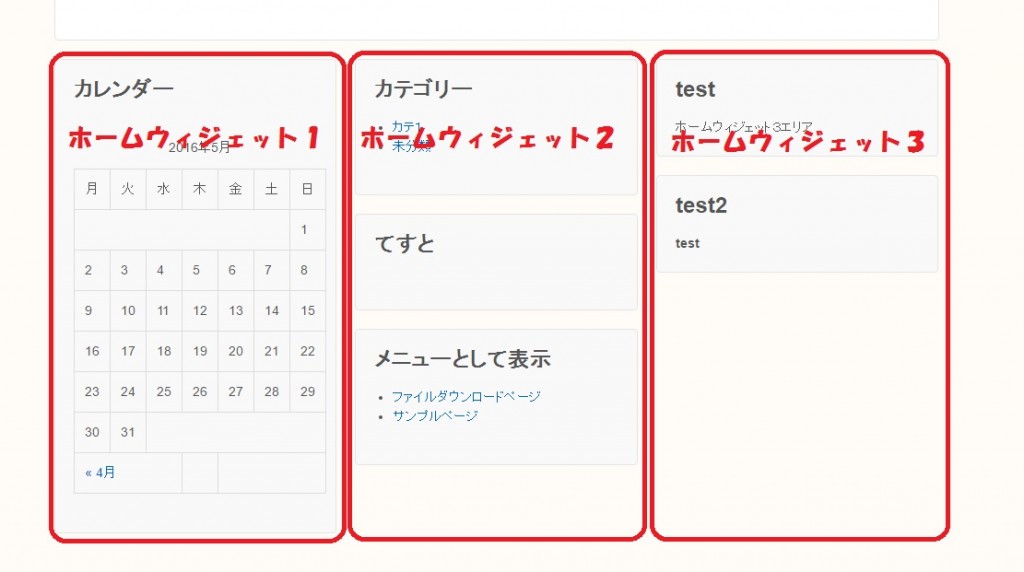The height and width of the screenshot is (572, 1024).
Task: Click the 月 weekday column header
Action: [x=92, y=188]
